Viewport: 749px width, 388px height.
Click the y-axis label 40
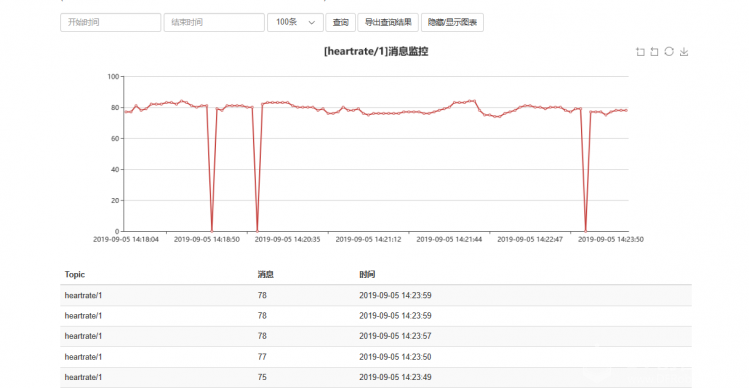(115, 170)
